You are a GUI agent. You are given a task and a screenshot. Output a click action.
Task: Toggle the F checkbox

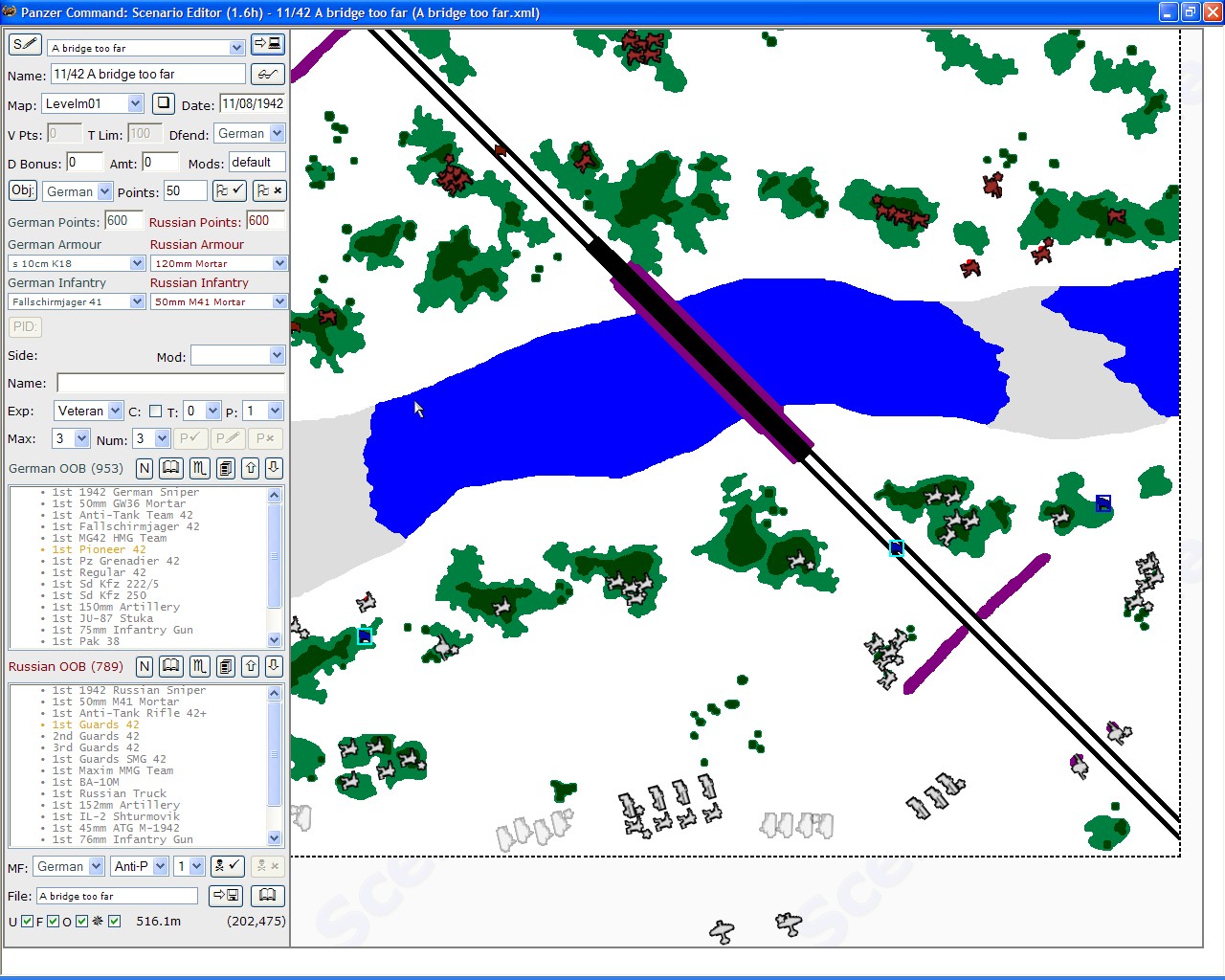click(54, 922)
